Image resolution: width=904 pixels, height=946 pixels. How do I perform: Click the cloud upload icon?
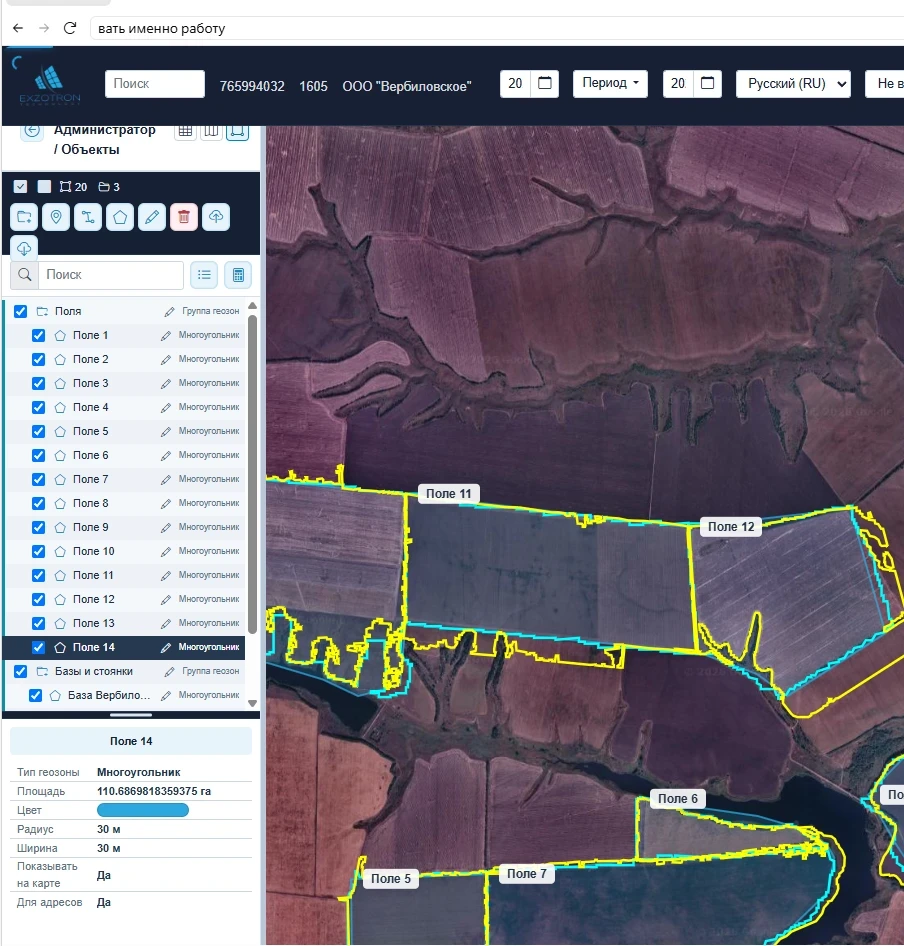click(216, 217)
